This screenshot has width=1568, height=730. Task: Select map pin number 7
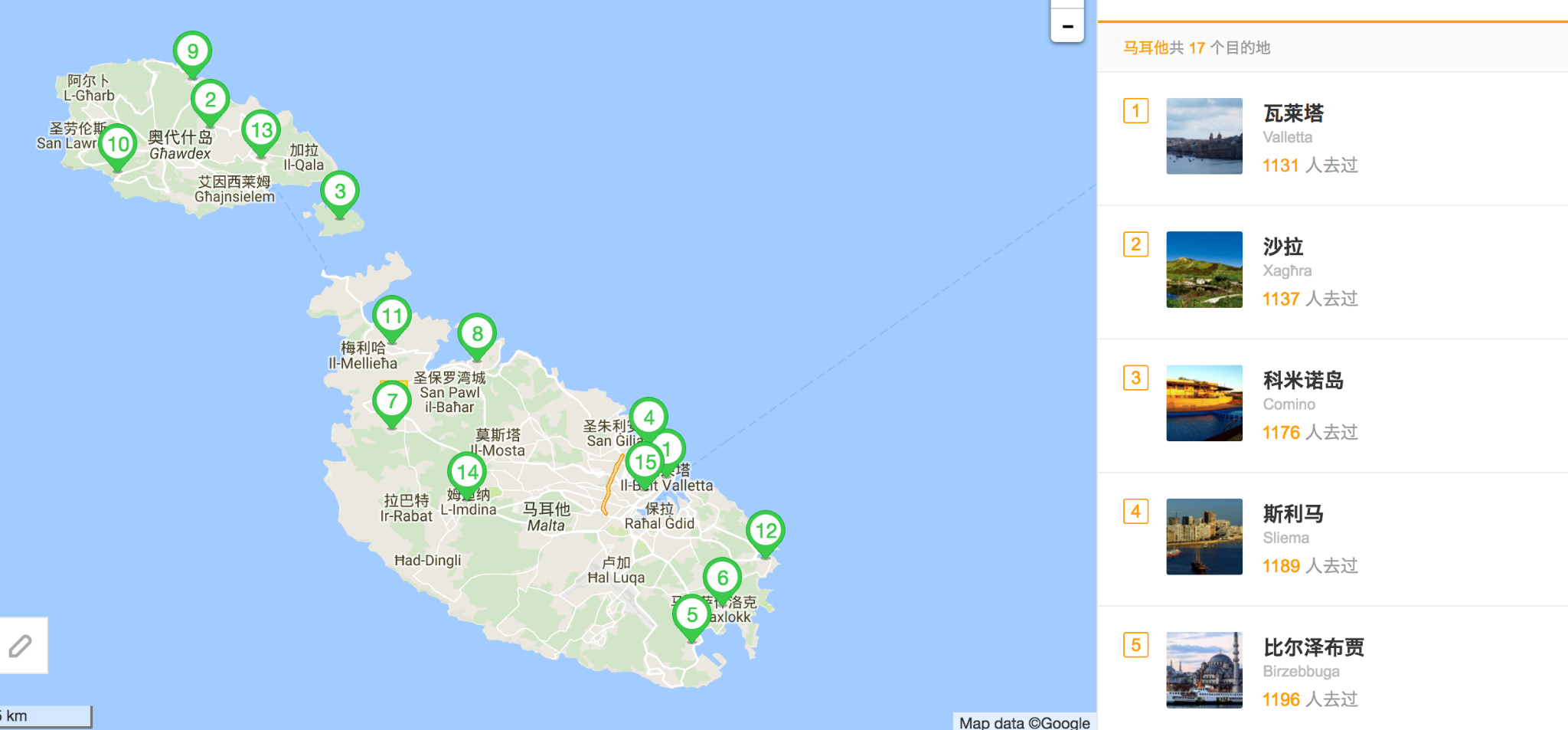[392, 401]
